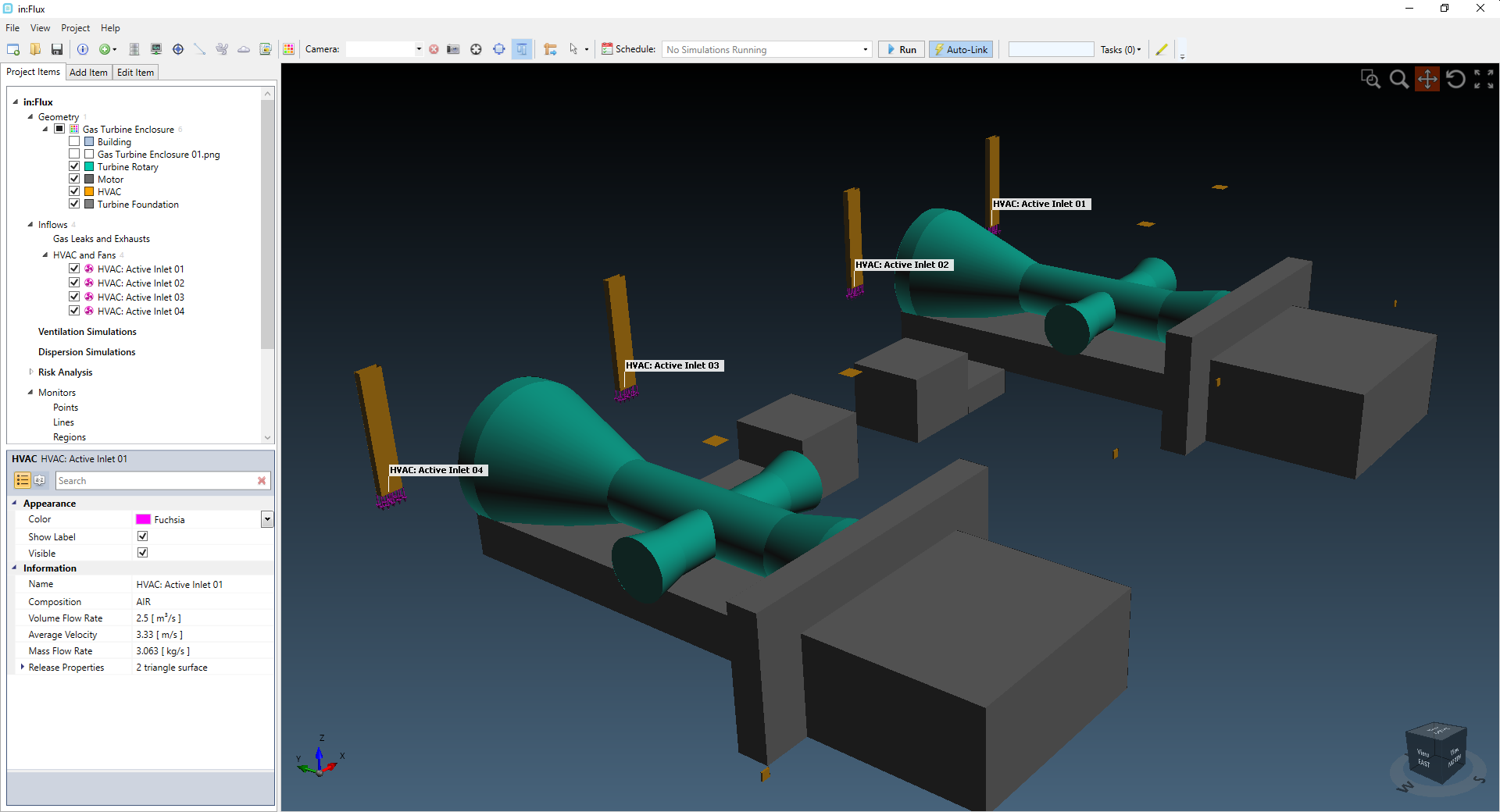Open the Camera dropdown
This screenshot has width=1500, height=812.
pos(419,49)
